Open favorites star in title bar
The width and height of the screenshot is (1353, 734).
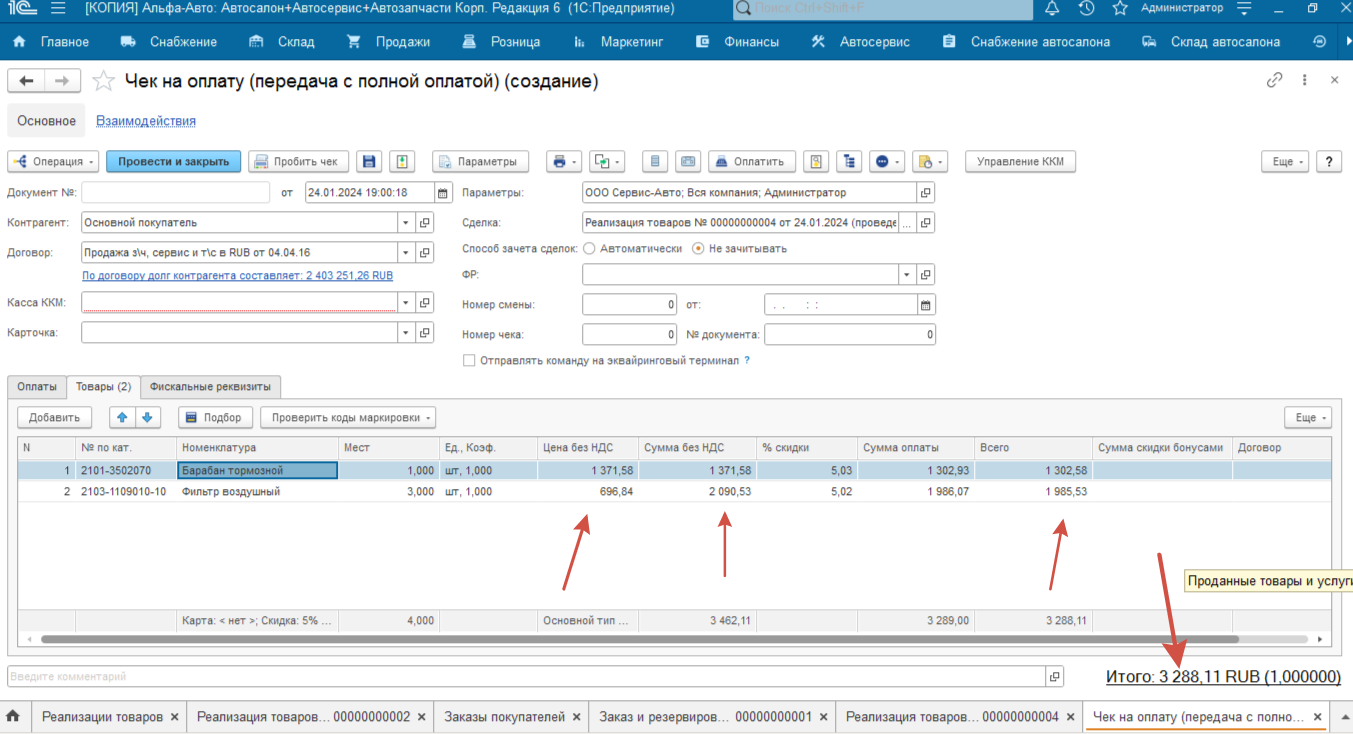[x=1120, y=9]
